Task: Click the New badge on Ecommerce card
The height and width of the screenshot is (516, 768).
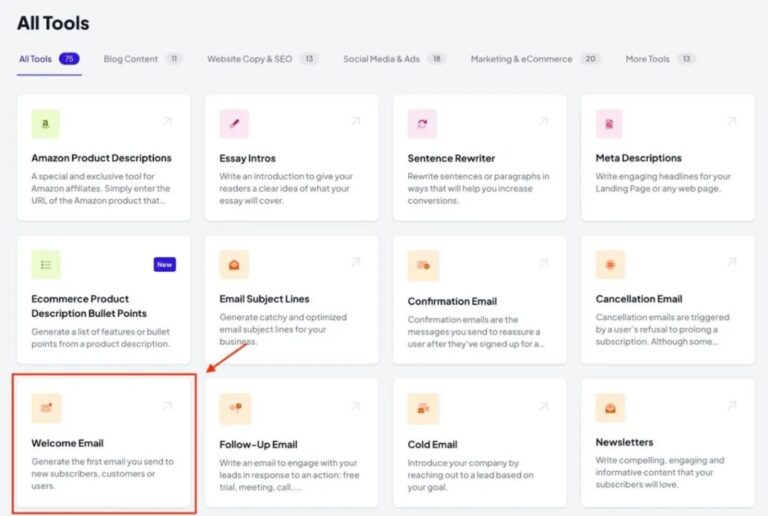Action: (x=165, y=265)
